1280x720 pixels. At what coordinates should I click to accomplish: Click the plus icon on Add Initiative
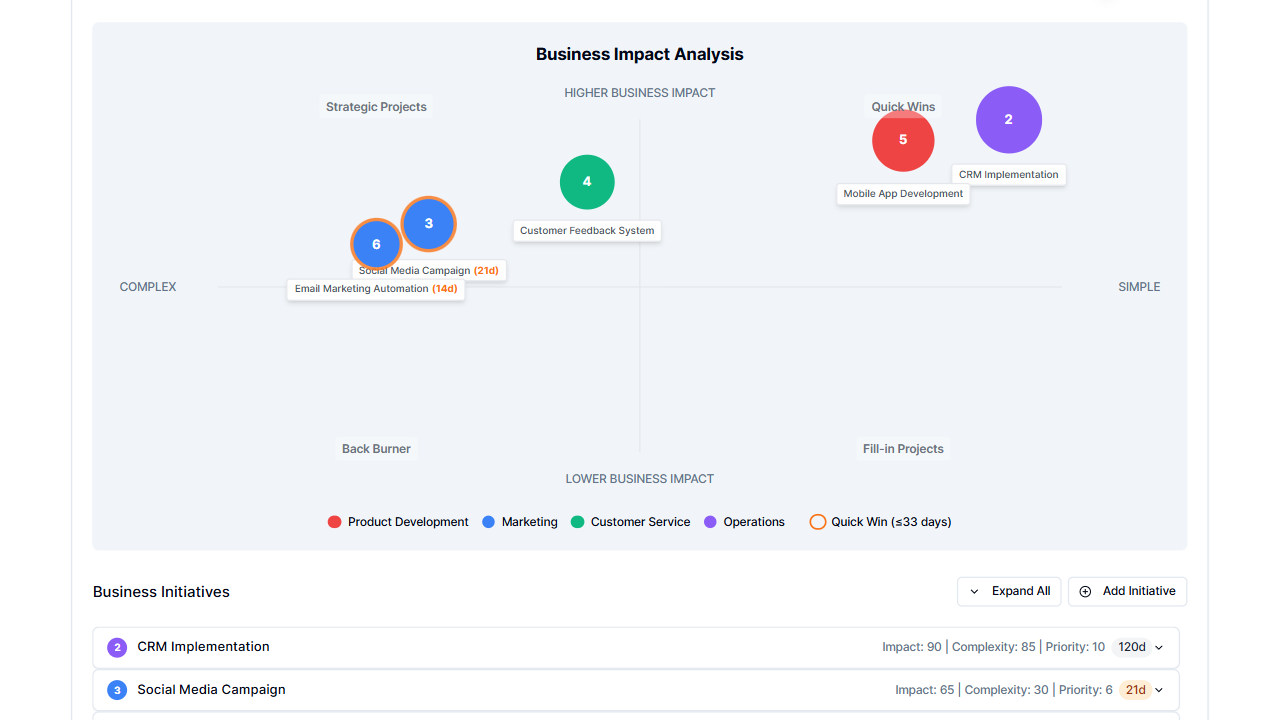(1085, 591)
